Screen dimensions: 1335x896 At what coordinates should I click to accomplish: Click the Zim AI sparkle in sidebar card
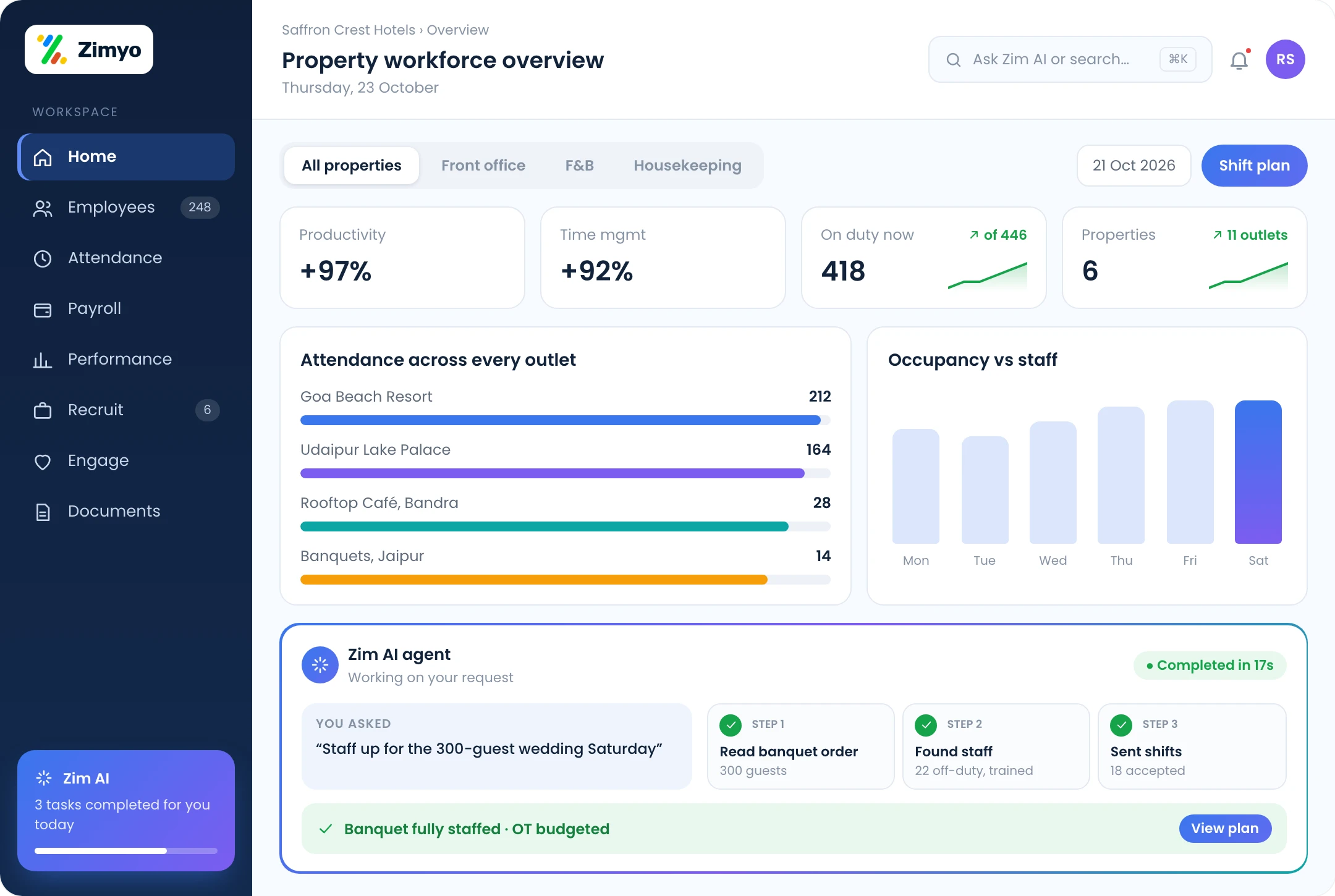[x=44, y=778]
